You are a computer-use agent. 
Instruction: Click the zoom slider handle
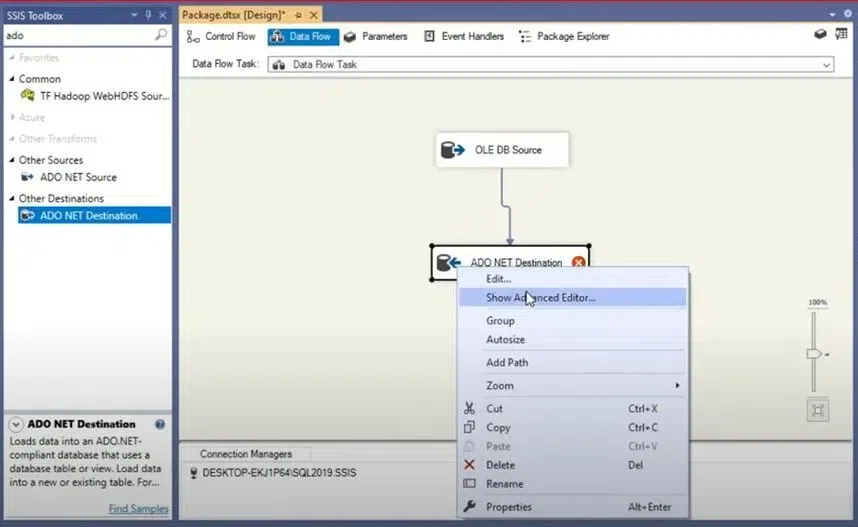coord(814,354)
